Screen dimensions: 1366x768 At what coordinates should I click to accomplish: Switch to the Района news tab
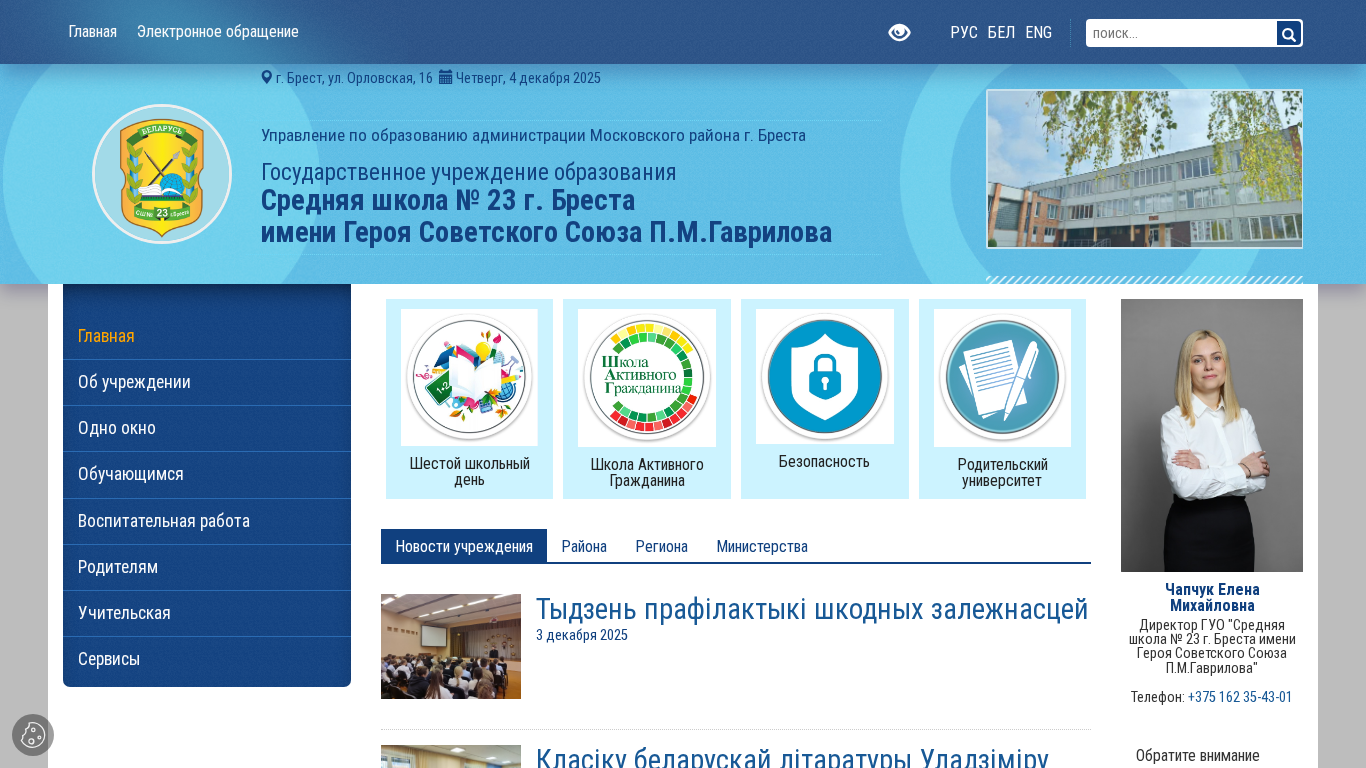pyautogui.click(x=584, y=546)
